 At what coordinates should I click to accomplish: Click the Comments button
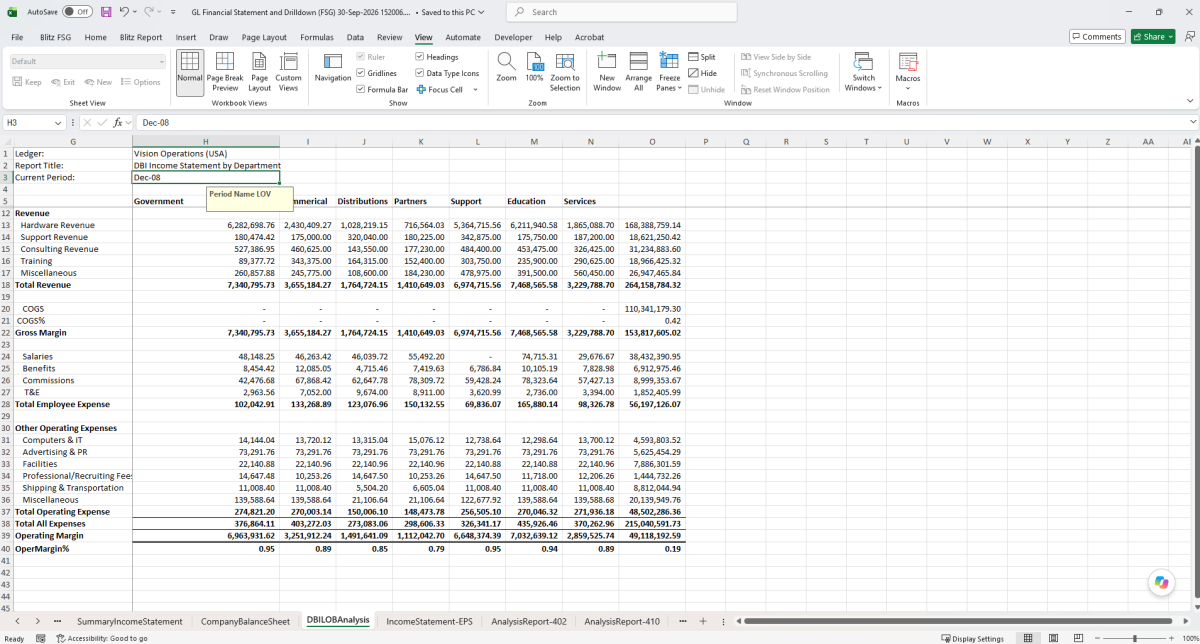[1097, 37]
